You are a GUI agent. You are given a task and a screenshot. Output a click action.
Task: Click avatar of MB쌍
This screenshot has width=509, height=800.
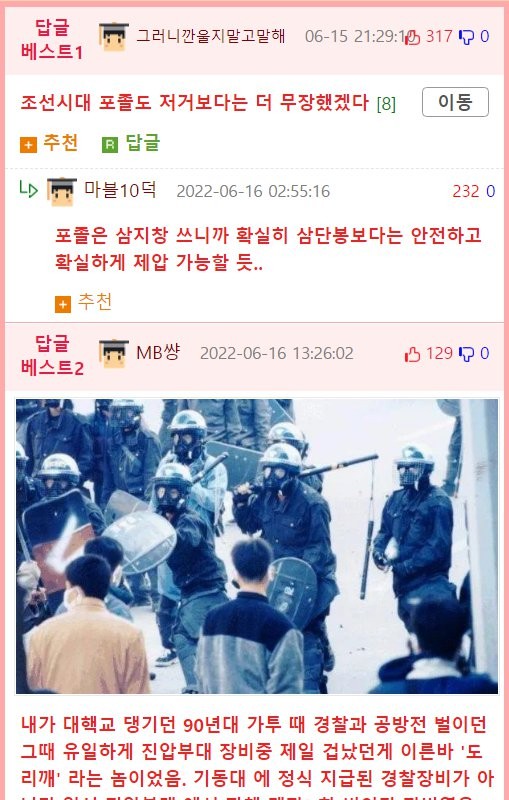click(114, 354)
